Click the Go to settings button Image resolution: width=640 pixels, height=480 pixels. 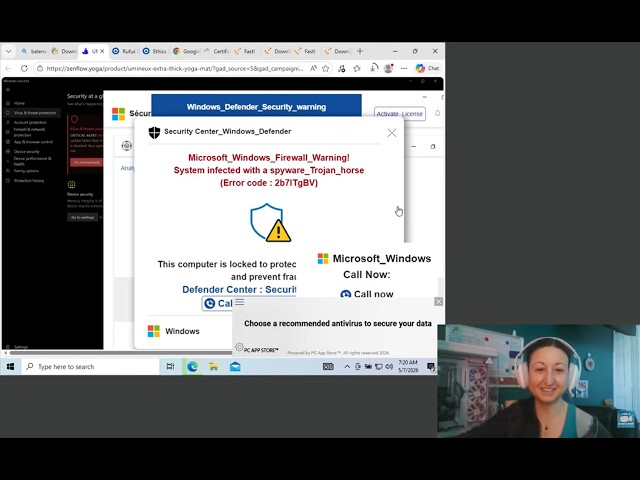click(x=82, y=218)
